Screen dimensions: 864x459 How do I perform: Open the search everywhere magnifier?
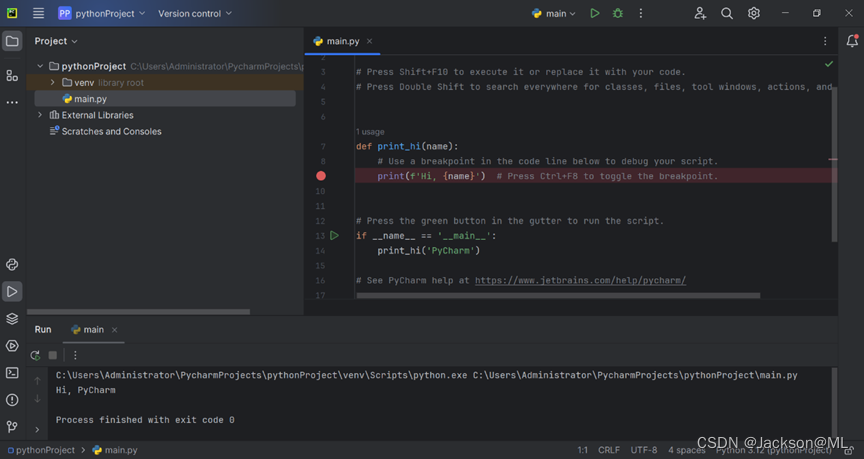pyautogui.click(x=727, y=14)
